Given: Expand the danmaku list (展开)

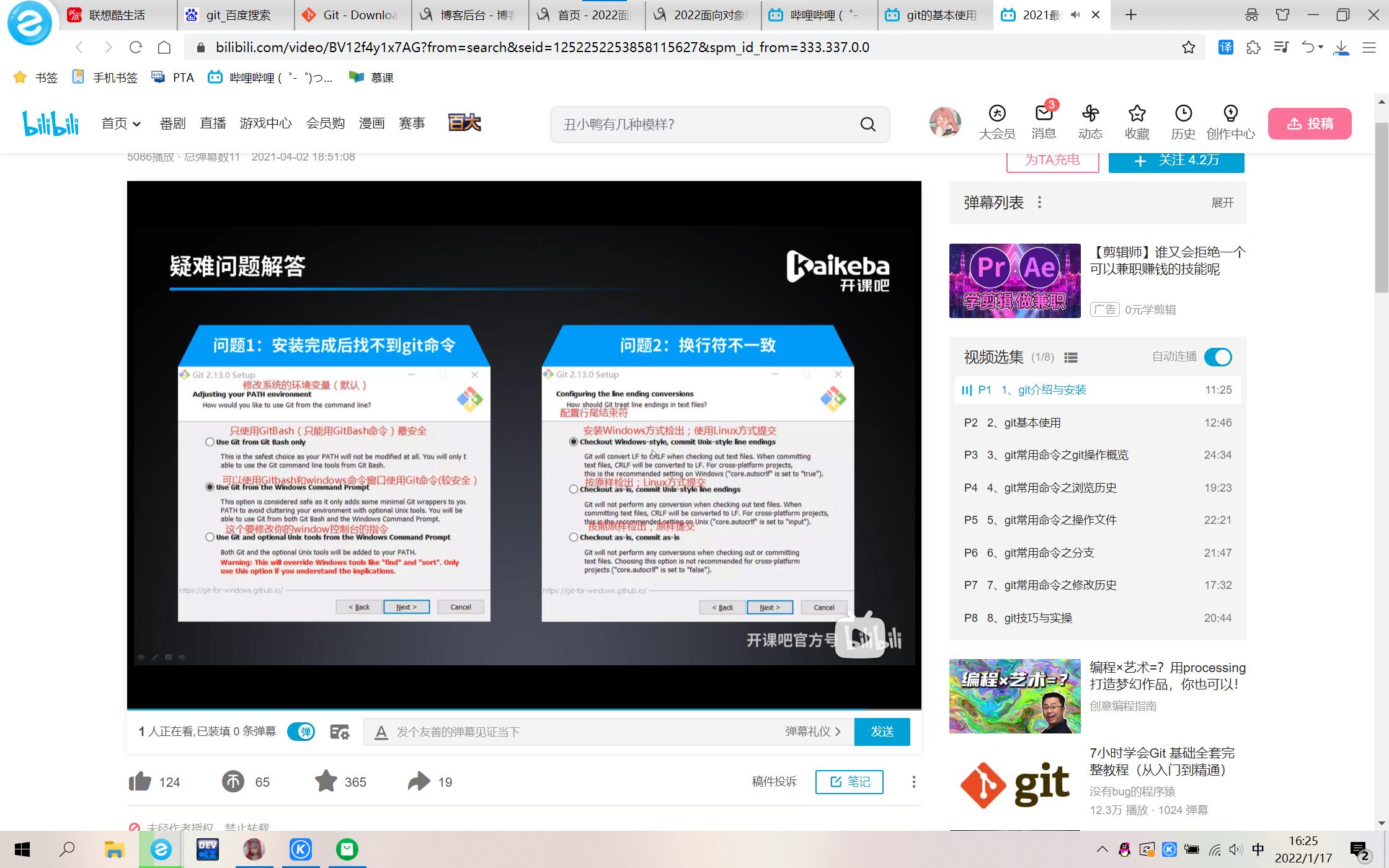Looking at the screenshot, I should tap(1222, 203).
